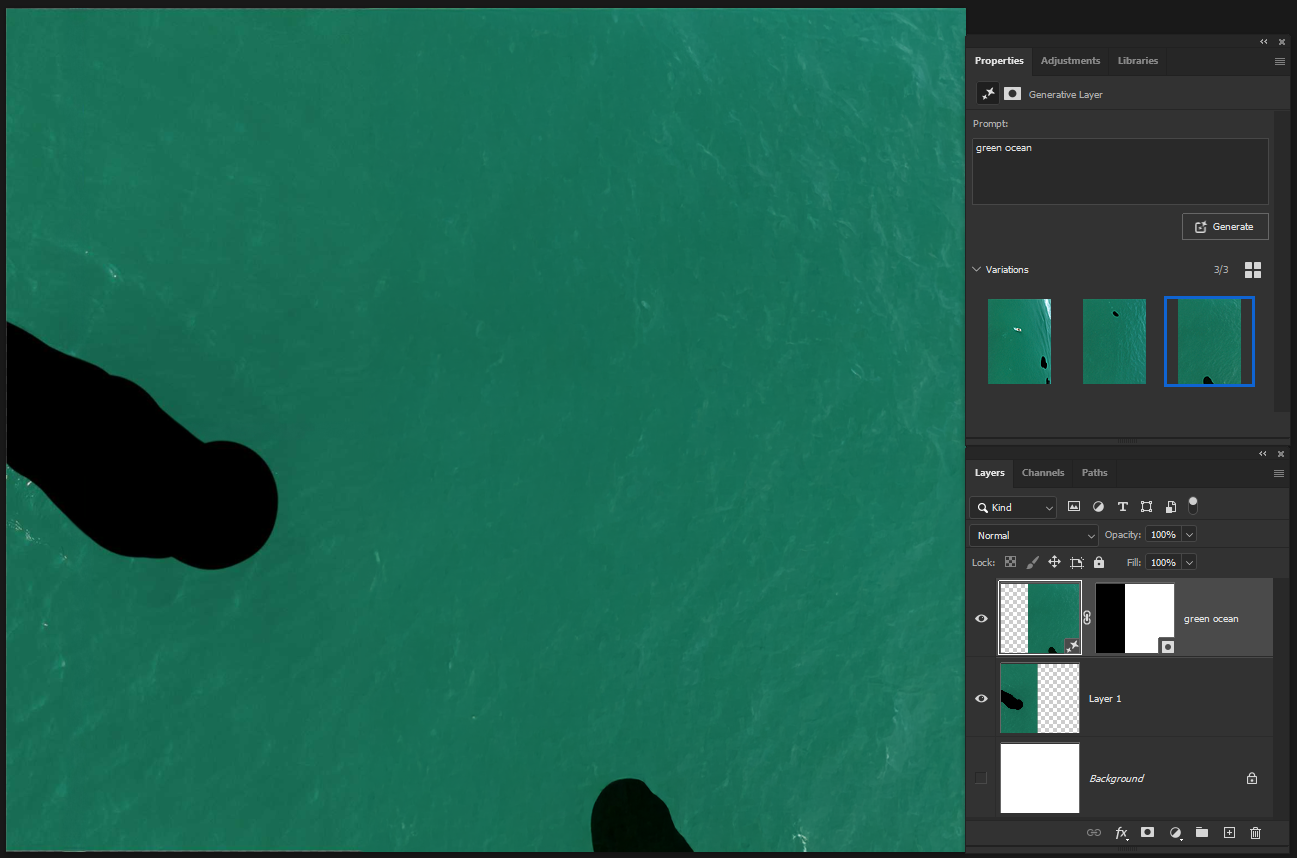Filter layers by type icon (text)
This screenshot has width=1297, height=858.
(1122, 507)
